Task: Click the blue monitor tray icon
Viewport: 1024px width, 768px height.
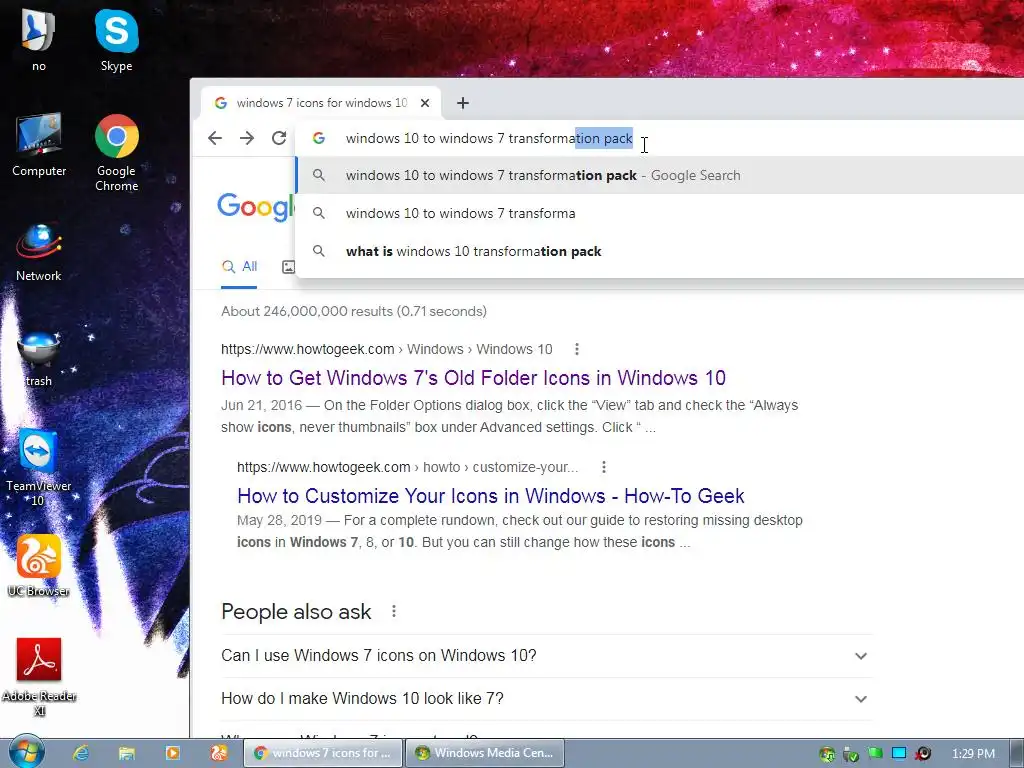Action: pyautogui.click(x=899, y=753)
